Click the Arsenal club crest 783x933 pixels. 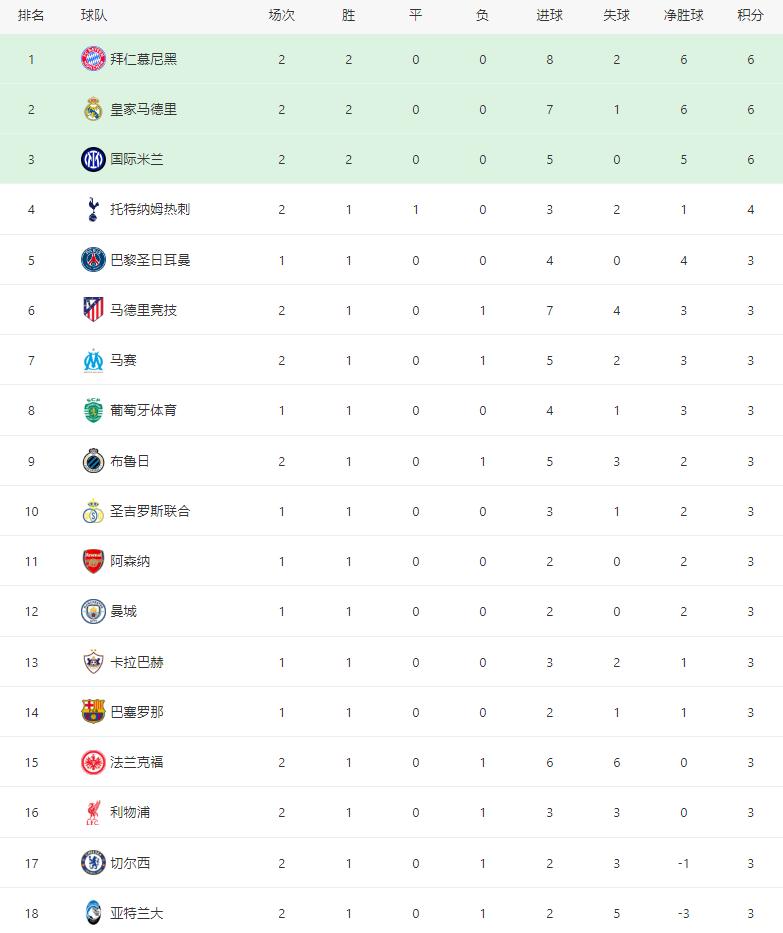click(93, 561)
